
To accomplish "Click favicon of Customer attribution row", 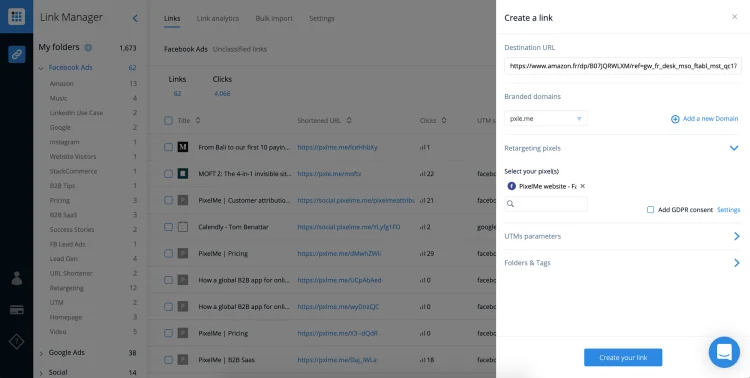I will coord(183,200).
